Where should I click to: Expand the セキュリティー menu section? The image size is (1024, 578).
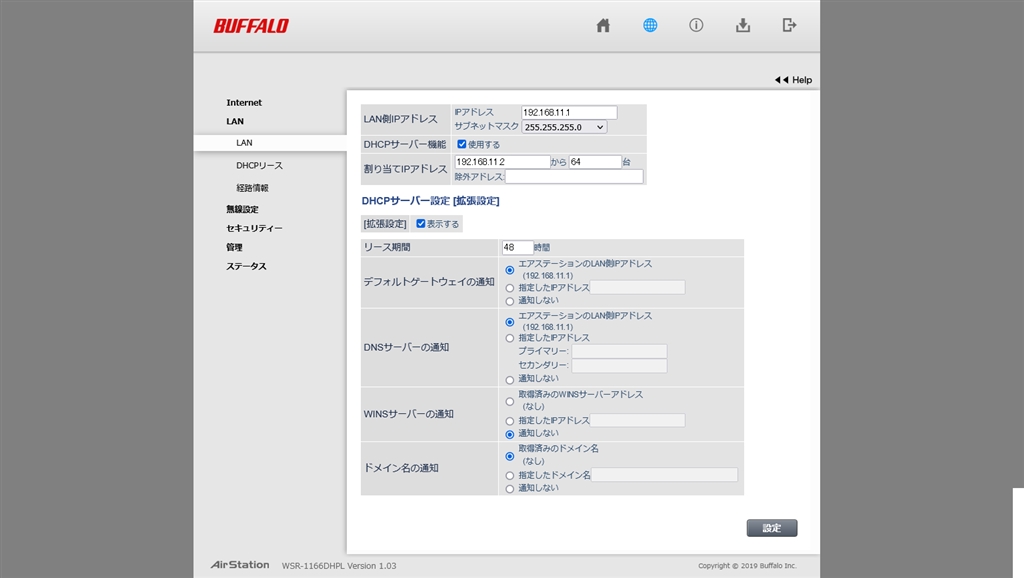(254, 228)
